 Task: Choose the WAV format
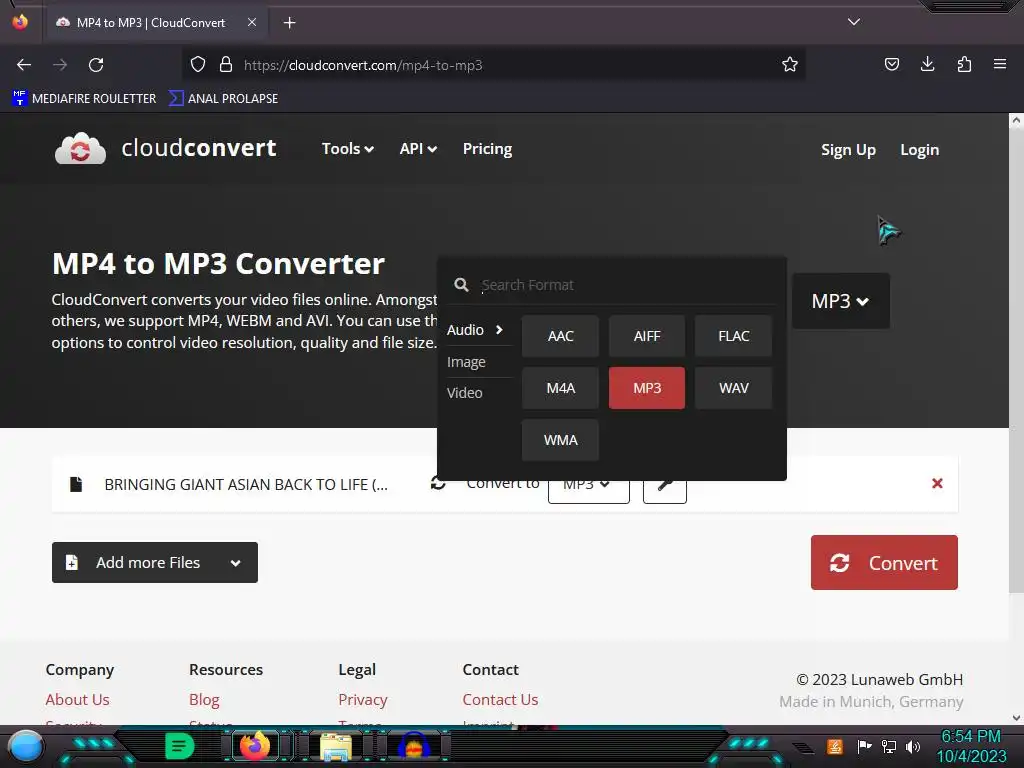(x=733, y=388)
